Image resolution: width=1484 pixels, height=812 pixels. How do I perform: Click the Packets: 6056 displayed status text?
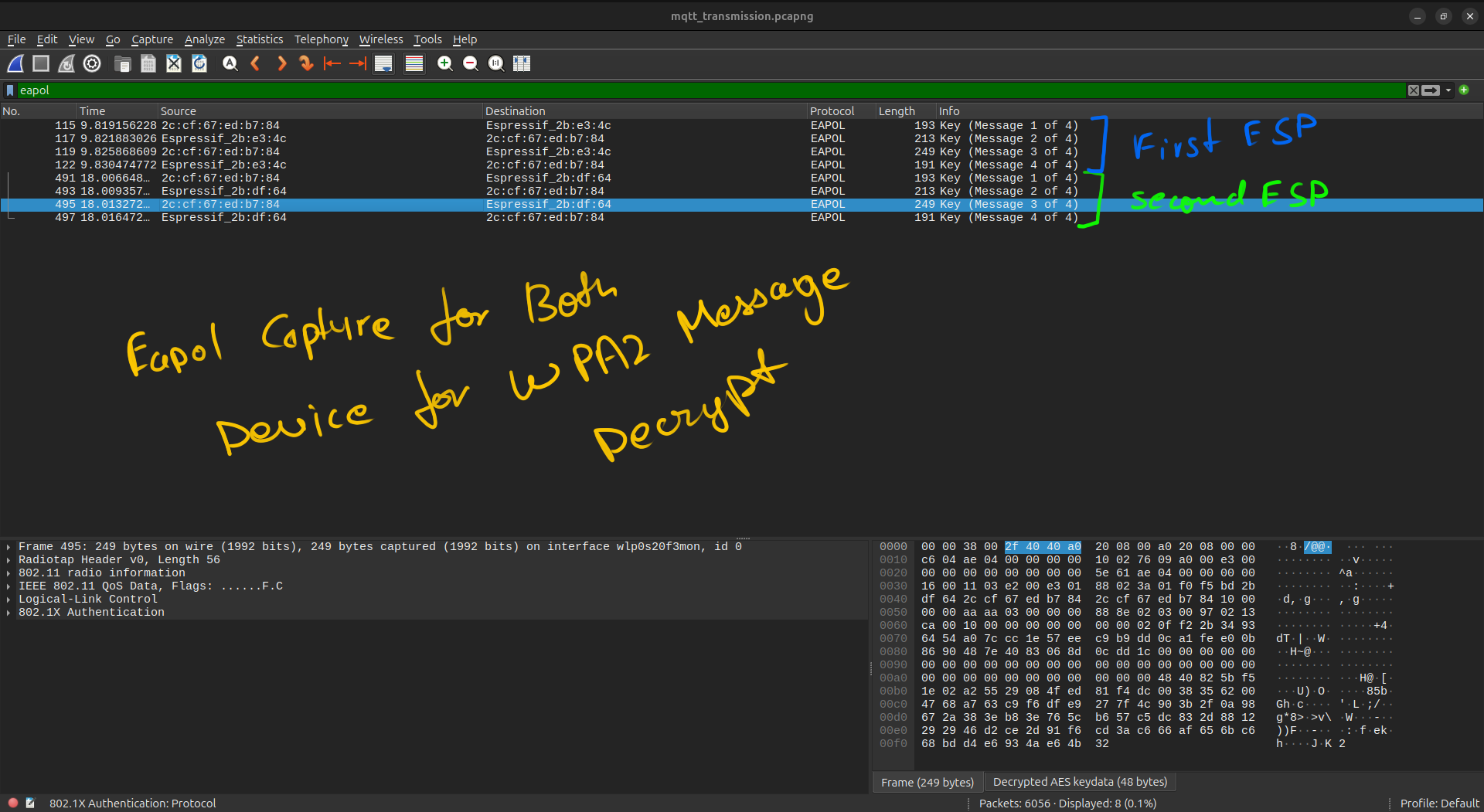[x=1067, y=804]
